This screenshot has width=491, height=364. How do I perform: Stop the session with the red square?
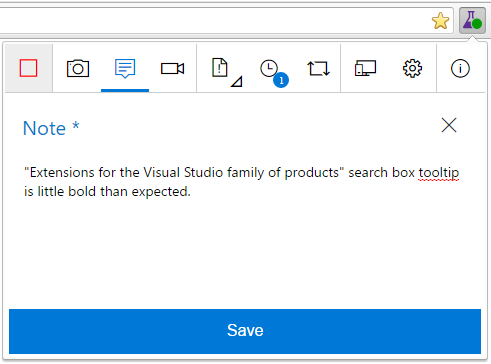[28, 68]
